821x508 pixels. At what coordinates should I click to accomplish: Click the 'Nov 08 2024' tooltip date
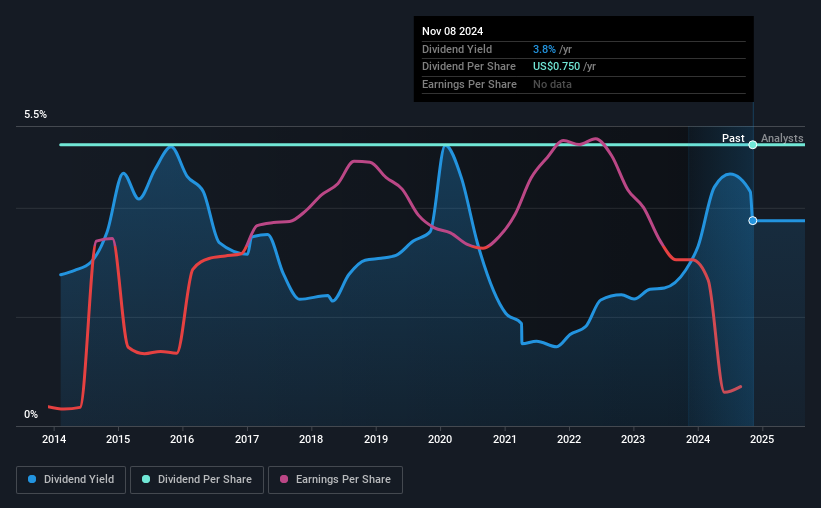click(452, 31)
